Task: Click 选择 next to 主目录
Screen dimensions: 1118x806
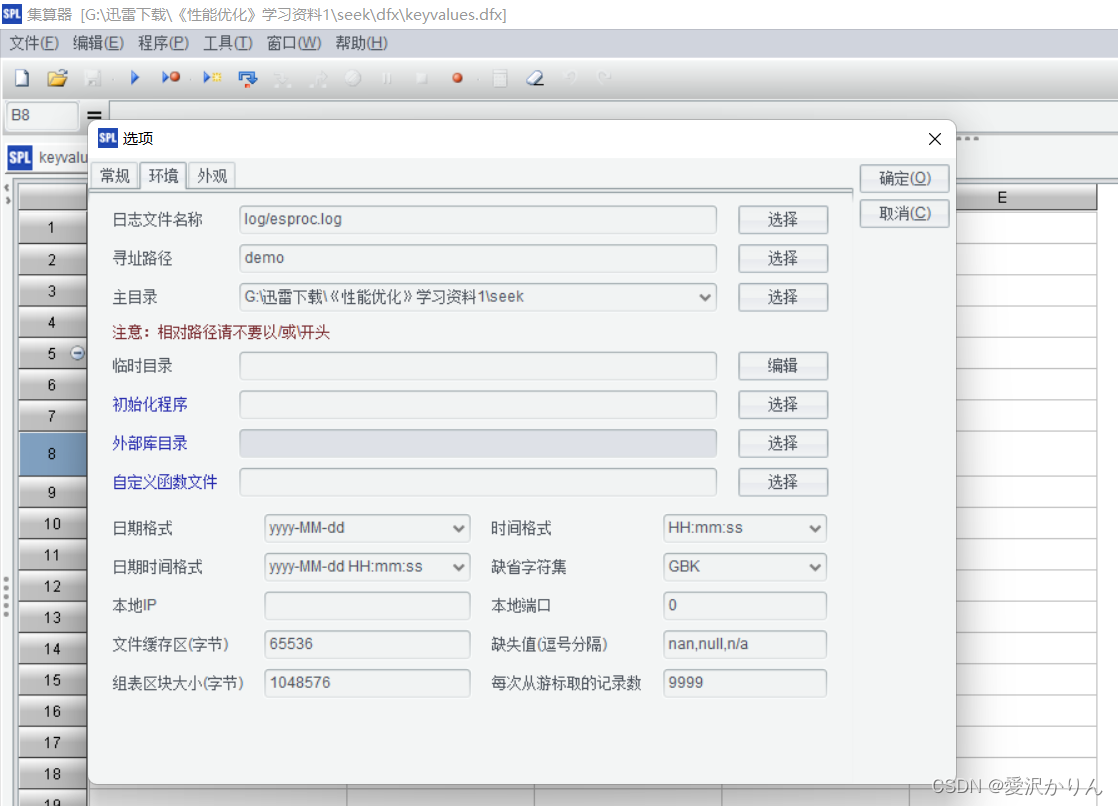Action: click(x=783, y=297)
